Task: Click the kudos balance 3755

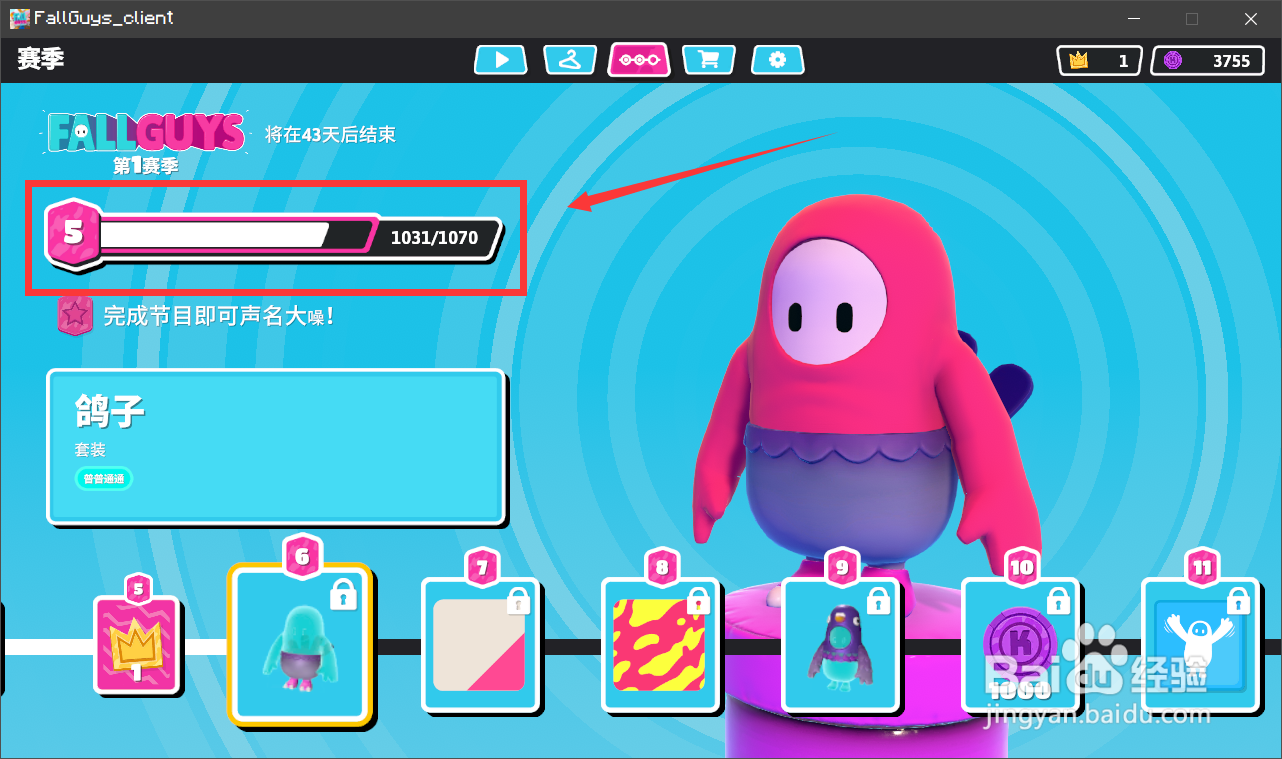Action: 1207,61
